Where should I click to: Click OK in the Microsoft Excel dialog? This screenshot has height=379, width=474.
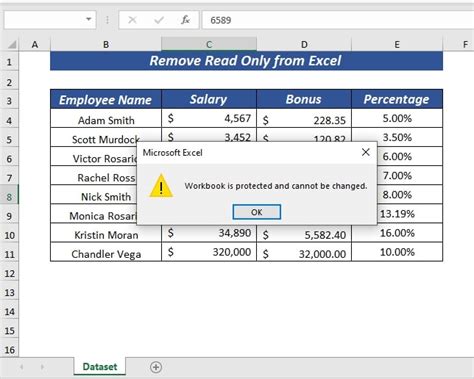[257, 212]
